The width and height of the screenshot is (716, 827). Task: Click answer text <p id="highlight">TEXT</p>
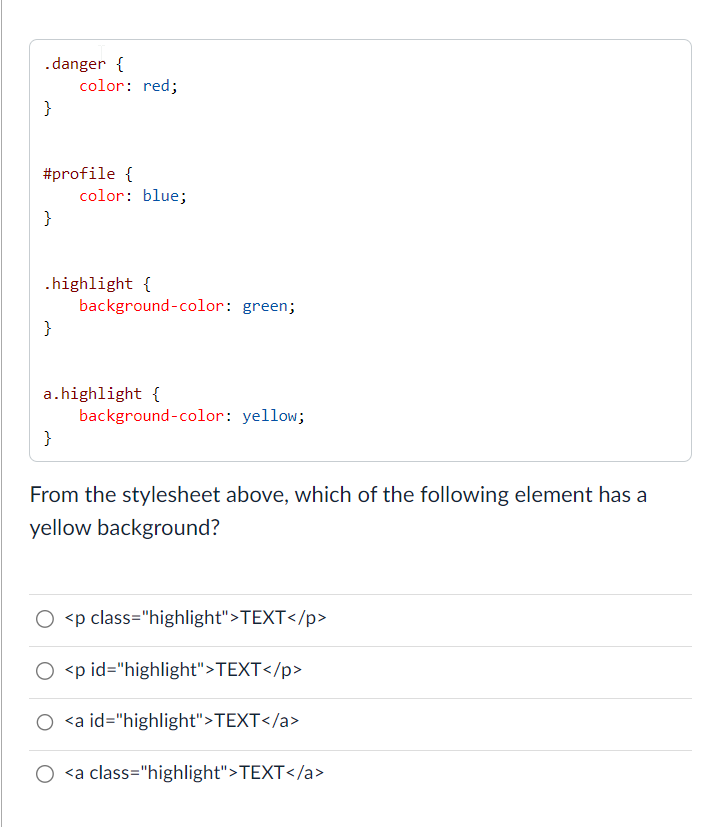click(x=183, y=670)
